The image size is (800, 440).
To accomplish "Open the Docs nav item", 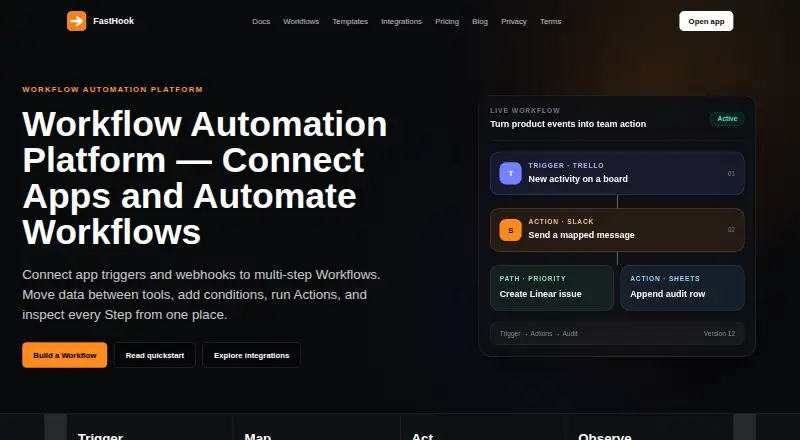I will tap(261, 21).
